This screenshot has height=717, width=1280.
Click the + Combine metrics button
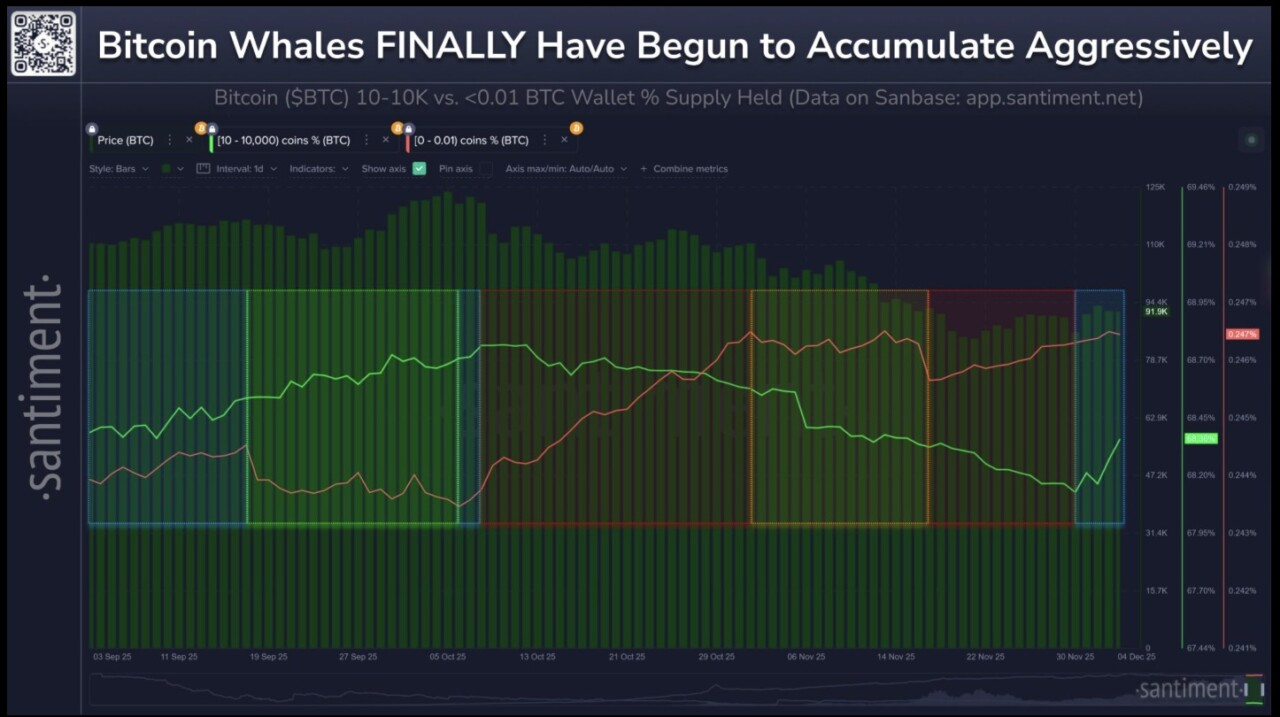click(x=684, y=168)
